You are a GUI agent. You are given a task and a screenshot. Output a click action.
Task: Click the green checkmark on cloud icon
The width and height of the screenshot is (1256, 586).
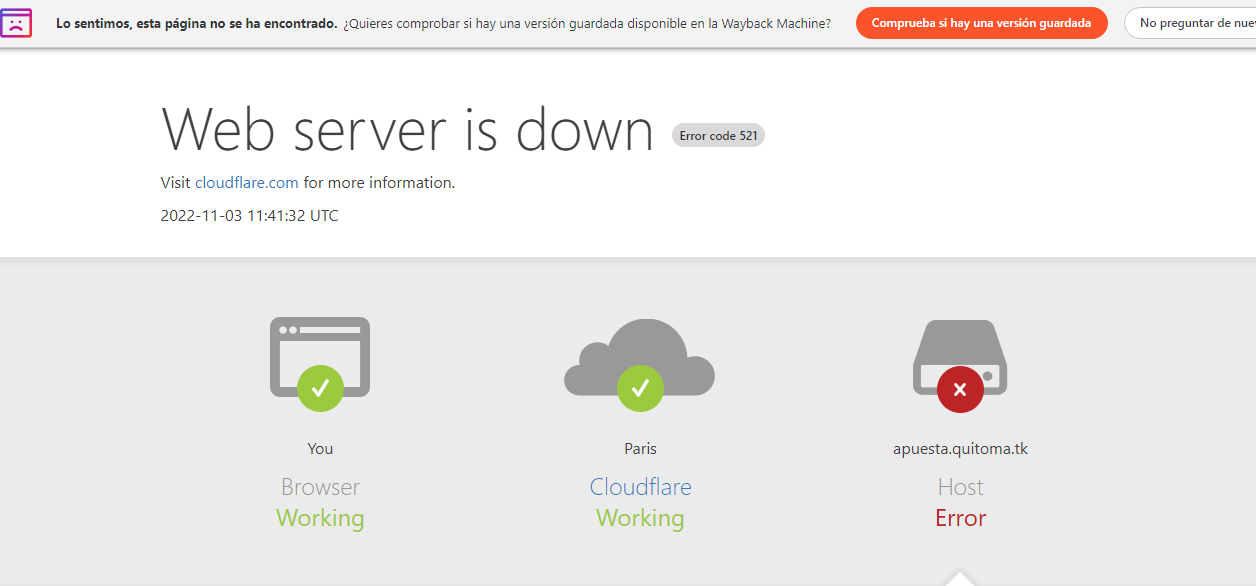[640, 388]
